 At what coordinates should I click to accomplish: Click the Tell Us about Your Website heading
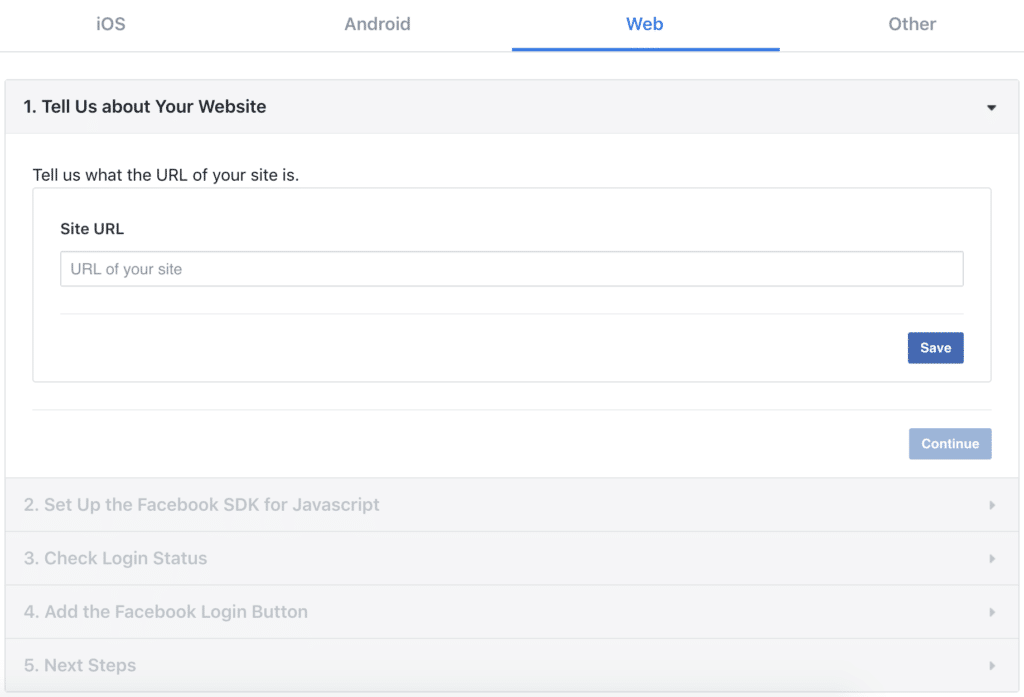tap(145, 106)
